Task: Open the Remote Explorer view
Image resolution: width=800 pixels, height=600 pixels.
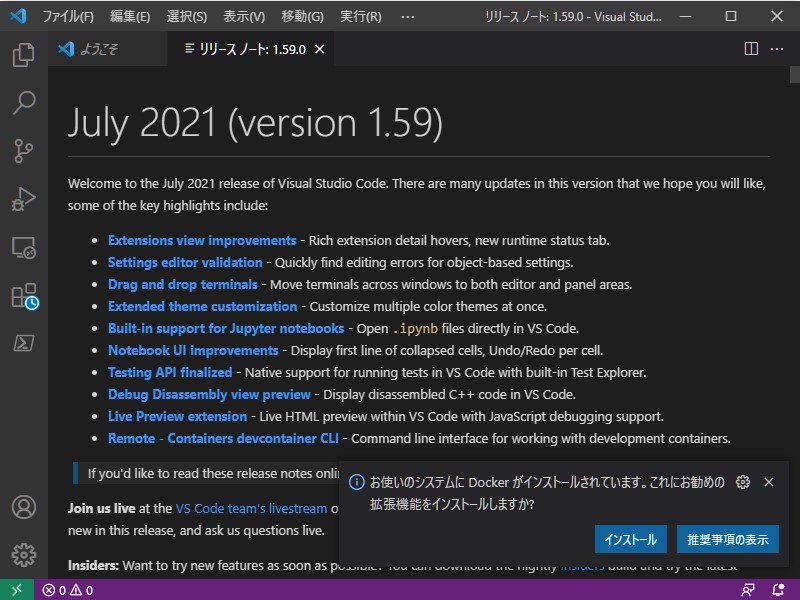Action: point(22,247)
